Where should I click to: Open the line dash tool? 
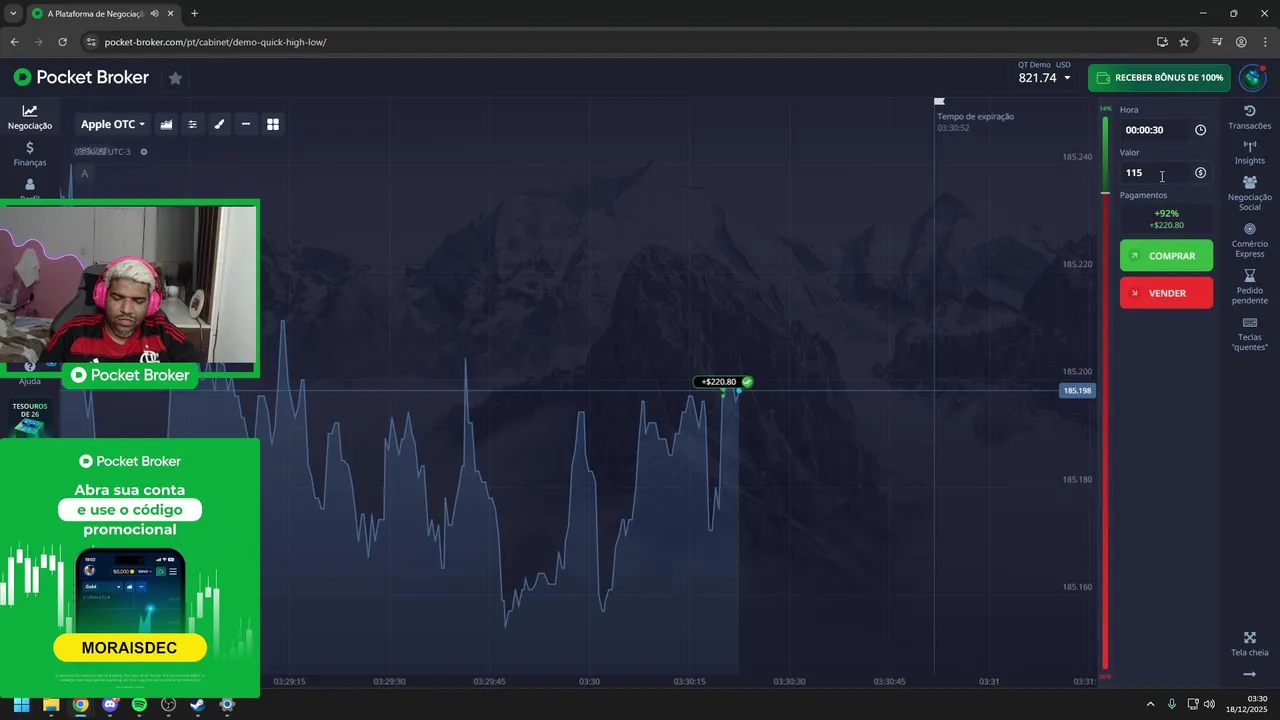point(246,124)
